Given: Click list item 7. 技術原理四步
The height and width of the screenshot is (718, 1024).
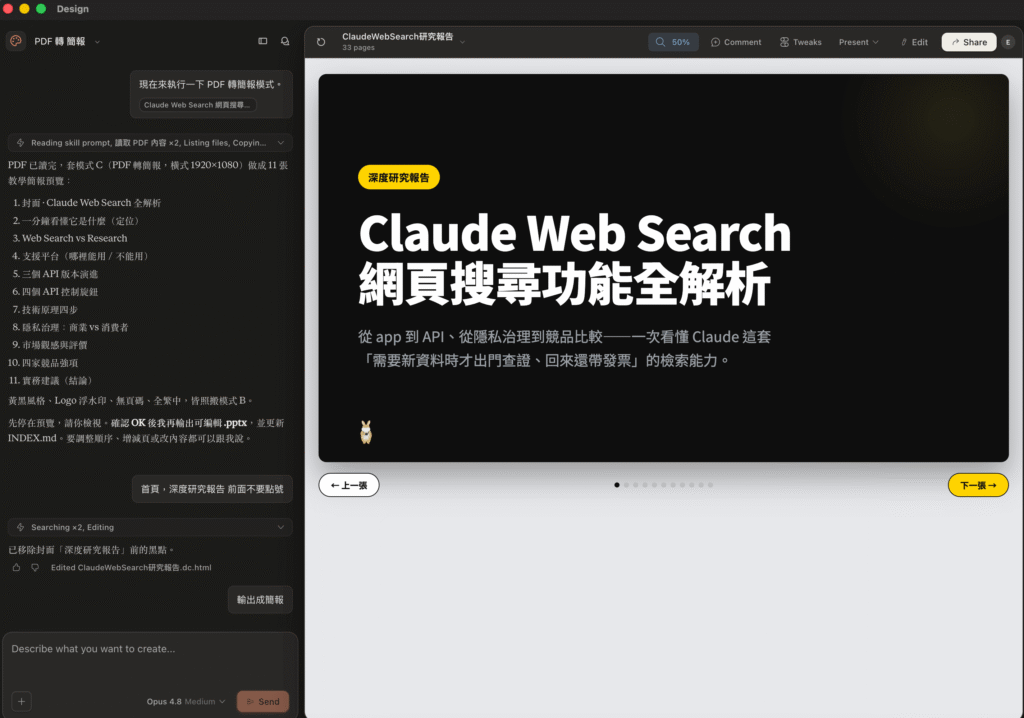Looking at the screenshot, I should coord(45,310).
